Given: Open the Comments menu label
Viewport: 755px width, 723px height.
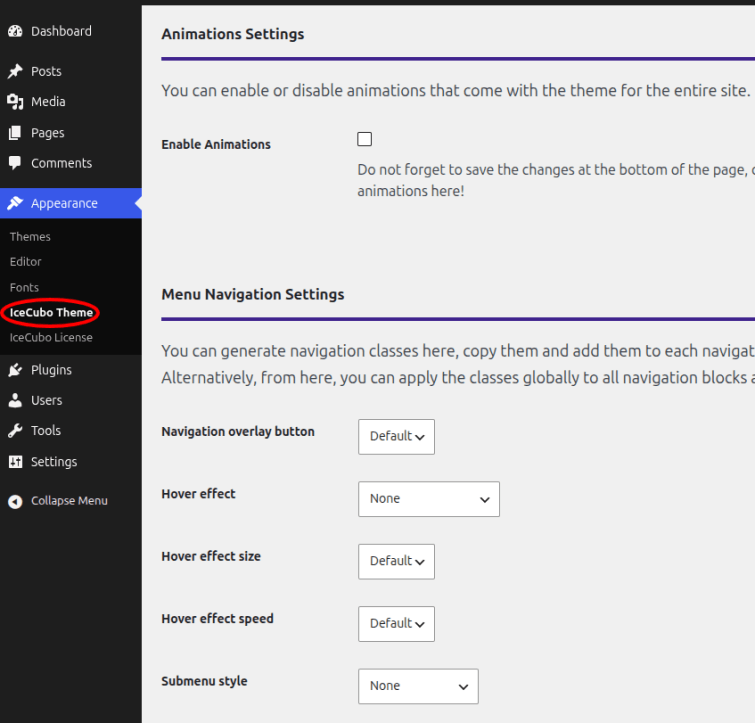Looking at the screenshot, I should tap(62, 163).
